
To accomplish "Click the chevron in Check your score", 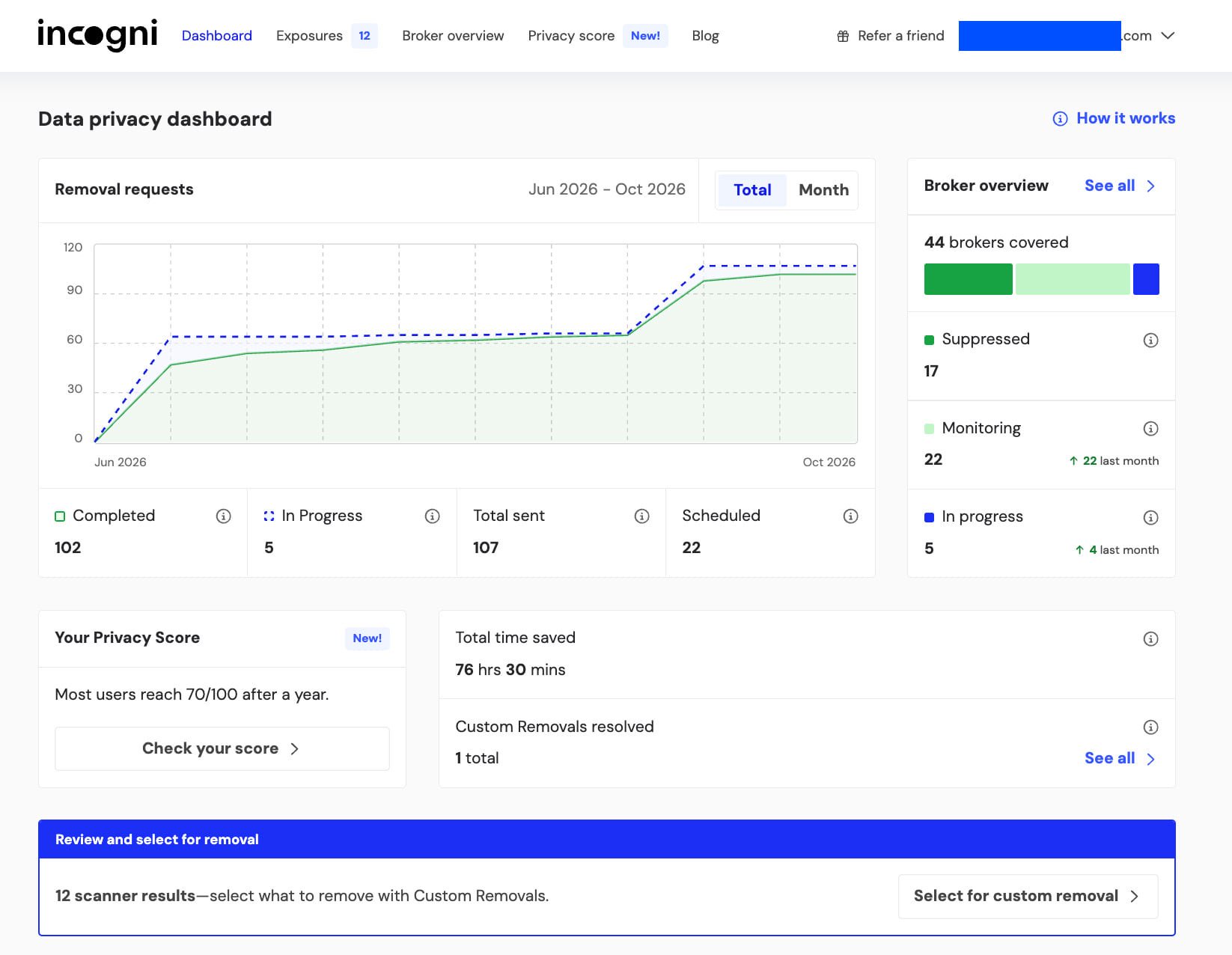I will coord(295,749).
